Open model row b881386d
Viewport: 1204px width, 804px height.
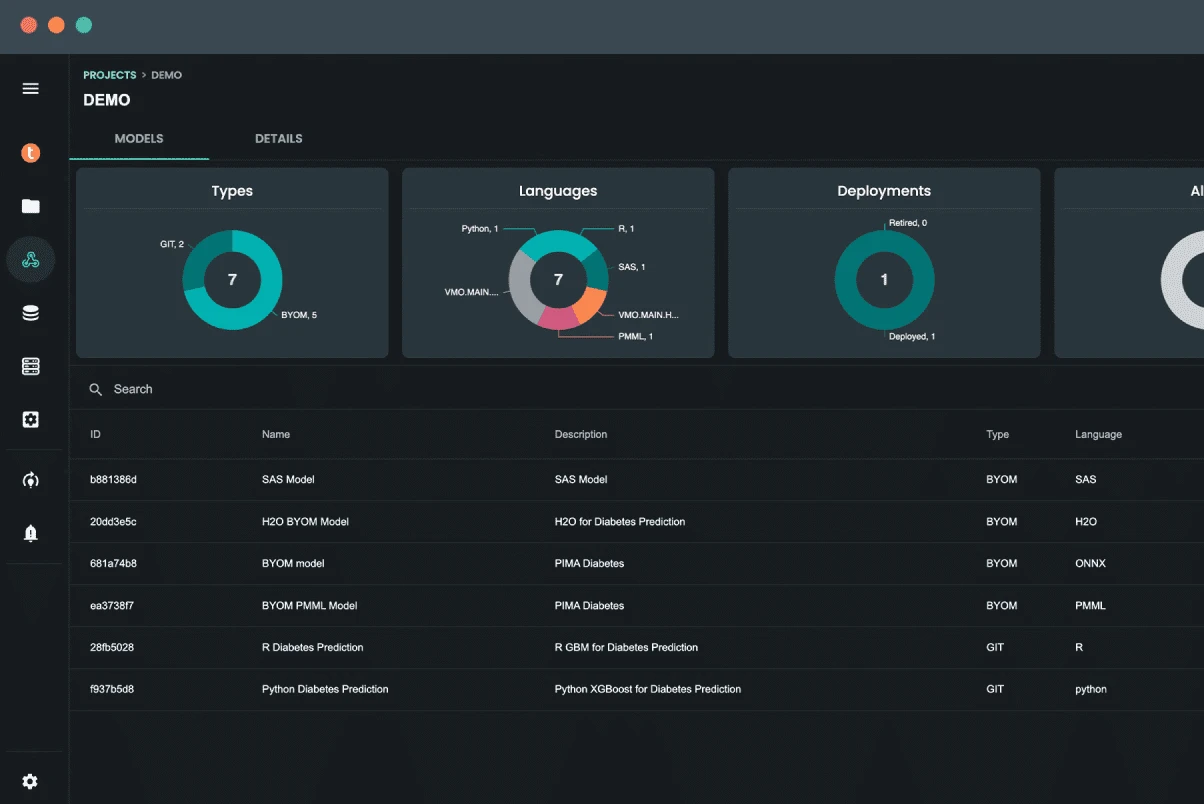click(x=637, y=479)
